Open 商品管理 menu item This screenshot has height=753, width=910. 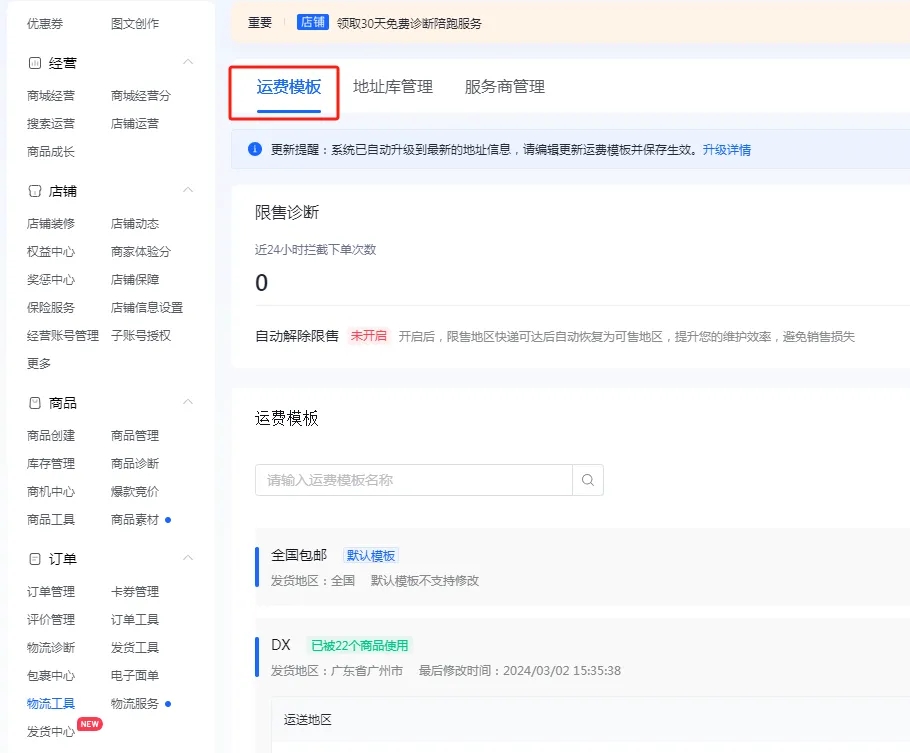tap(135, 435)
